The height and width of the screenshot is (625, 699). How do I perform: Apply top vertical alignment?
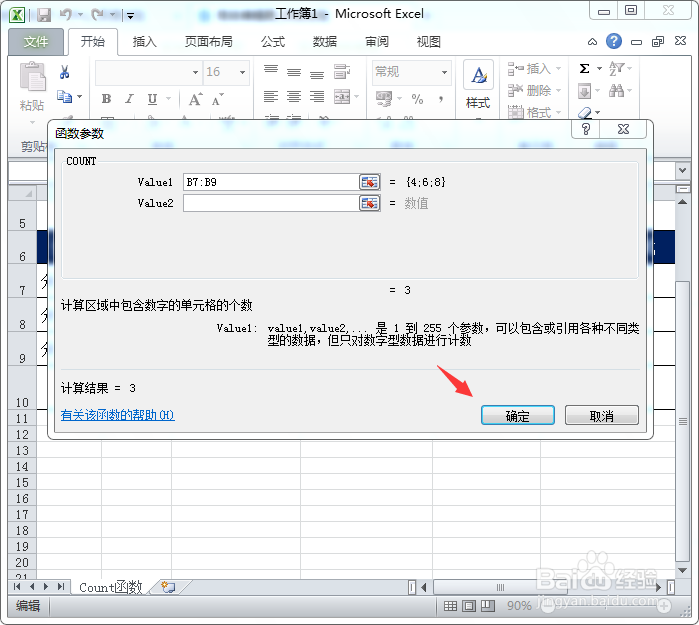click(271, 70)
